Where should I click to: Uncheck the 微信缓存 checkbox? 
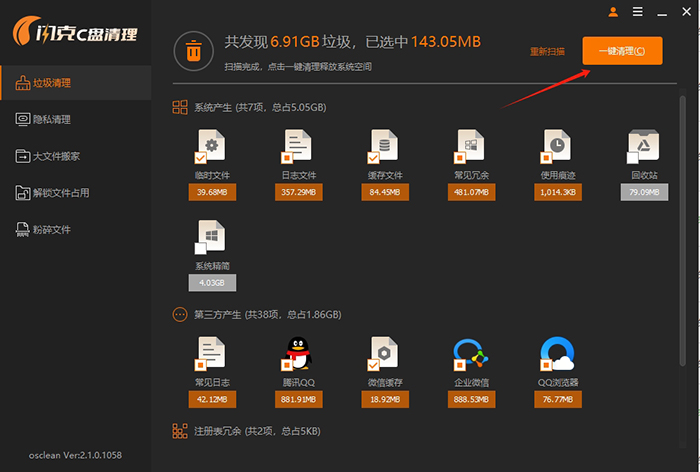pyautogui.click(x=373, y=365)
